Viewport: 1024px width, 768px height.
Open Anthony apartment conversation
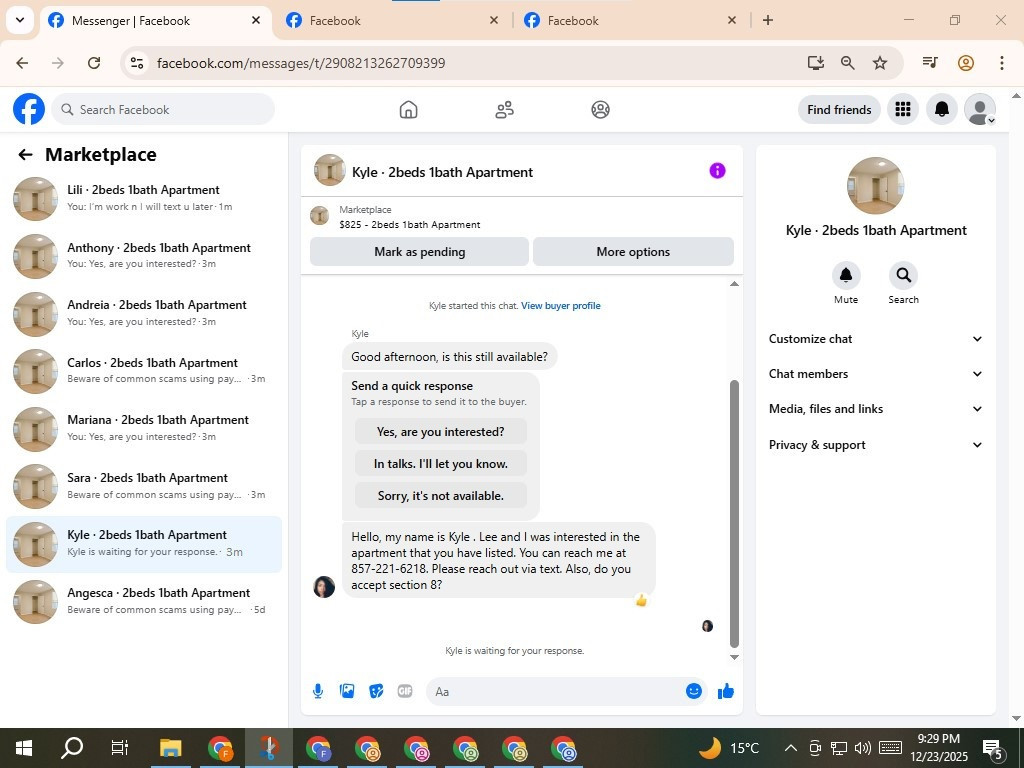(144, 256)
